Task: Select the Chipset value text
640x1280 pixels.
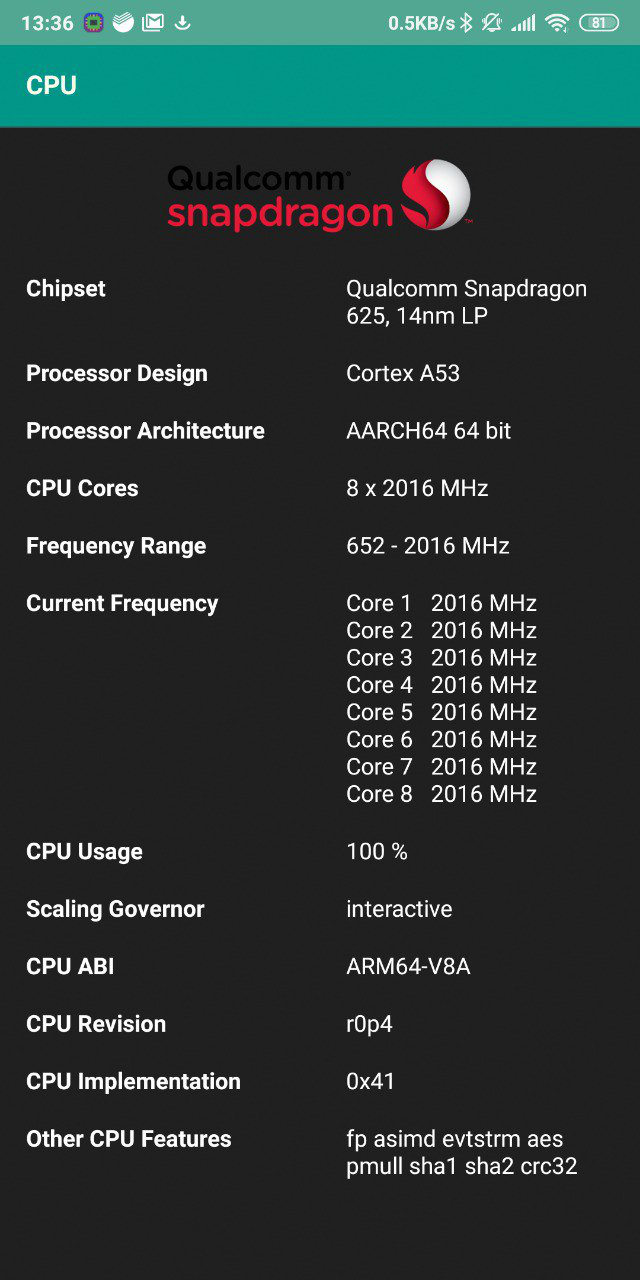Action: [x=466, y=302]
